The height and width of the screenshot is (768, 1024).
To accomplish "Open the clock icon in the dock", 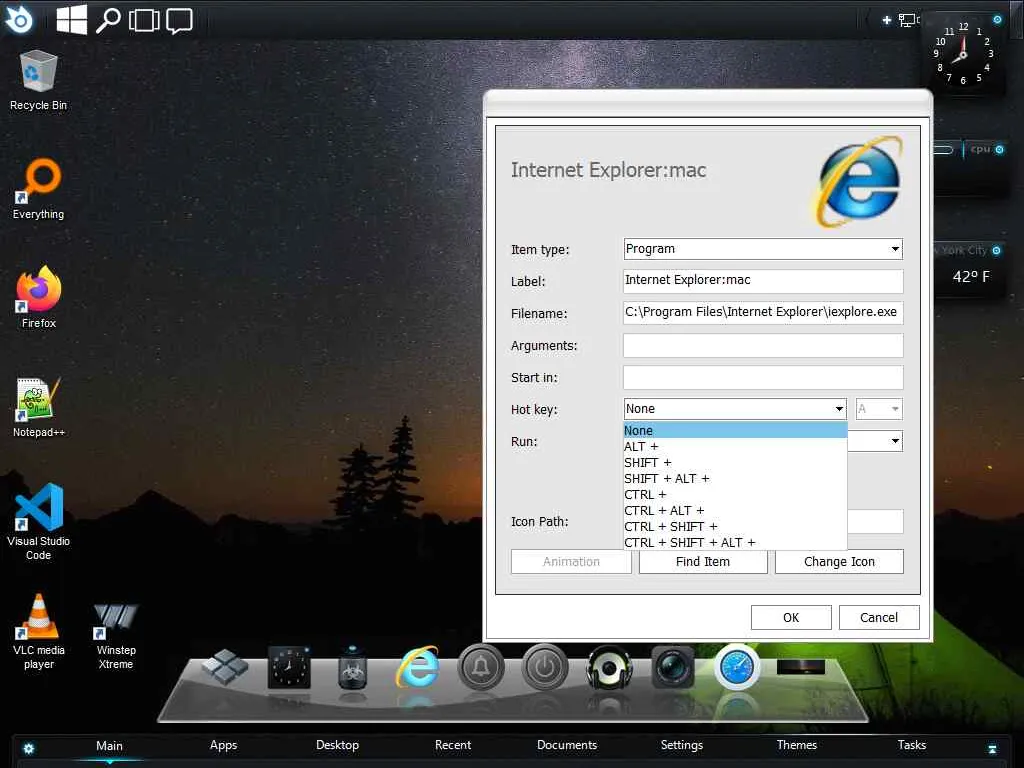I will pyautogui.click(x=289, y=667).
